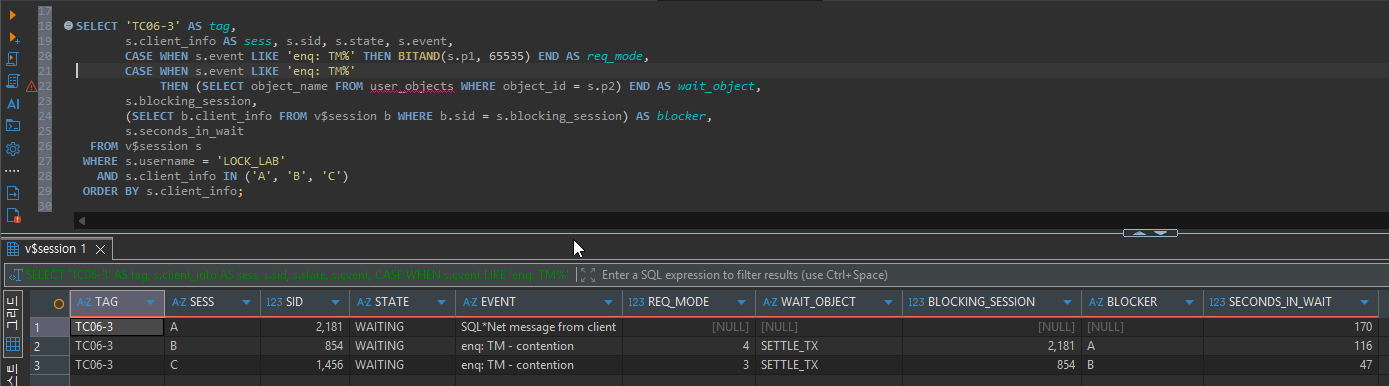Screen dimensions: 1389x386
Task: Show more toolbar actions (three dots)
Action: [x=13, y=171]
